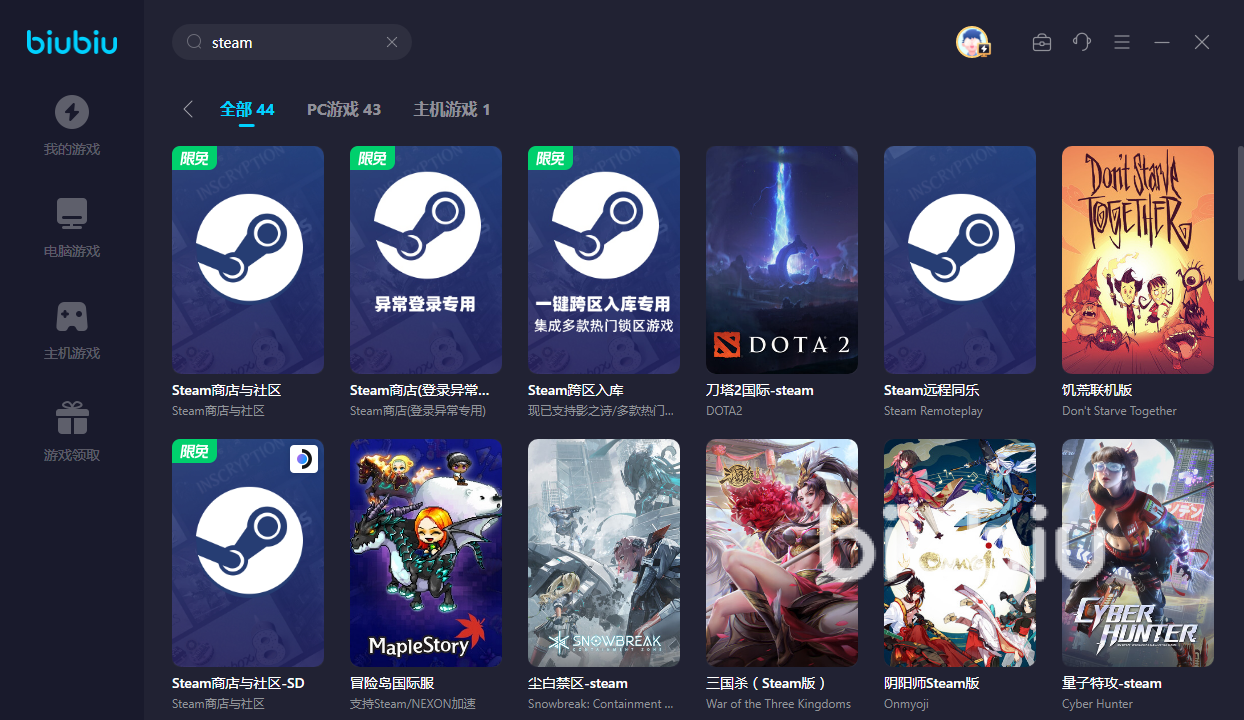Open the 饥荒联机版 title link
Screen dimensions: 1244x720
click(1097, 390)
